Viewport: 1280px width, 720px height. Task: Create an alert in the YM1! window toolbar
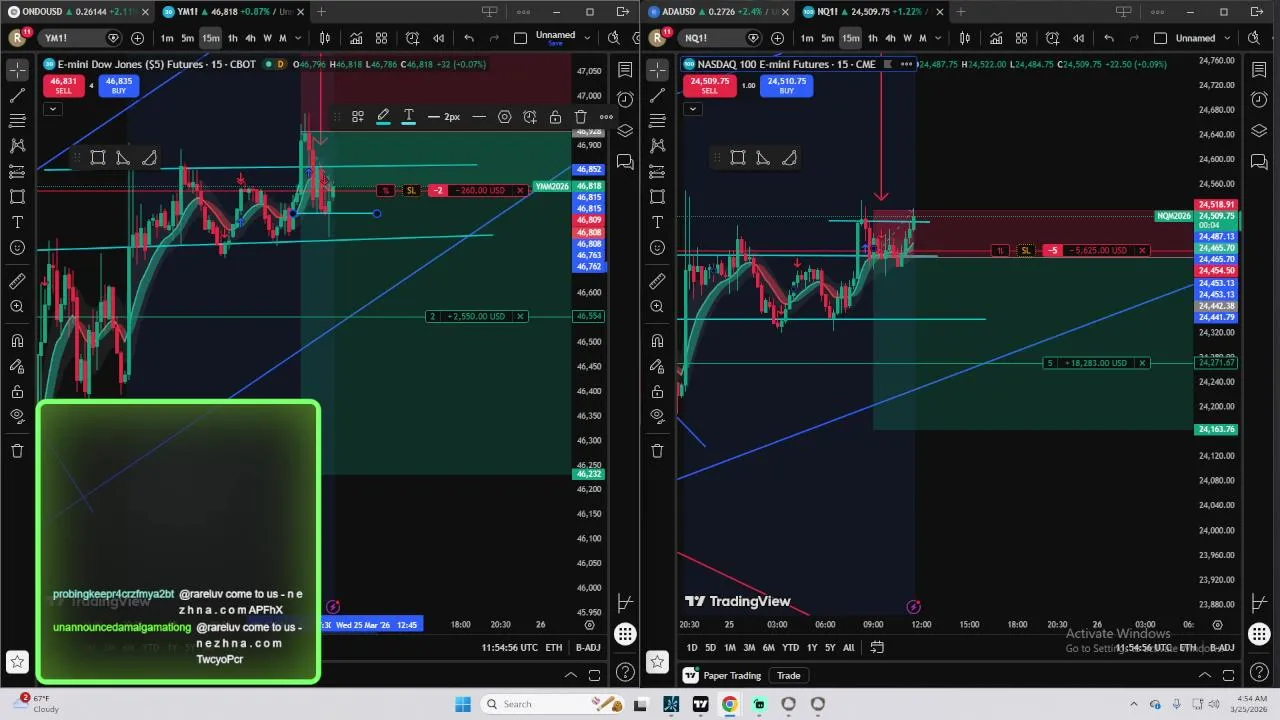tap(412, 38)
